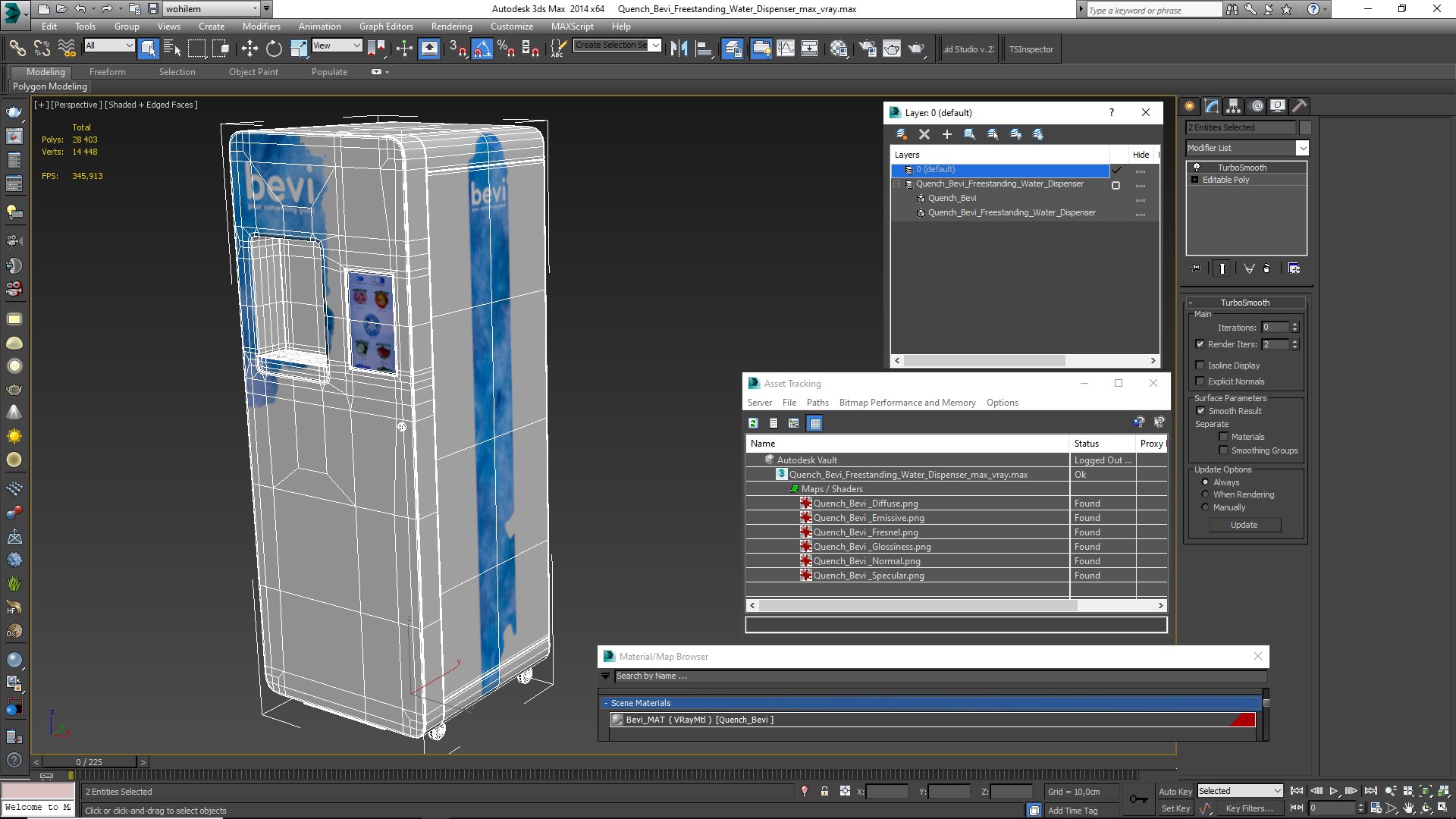
Task: Click Delete layer X icon in Layer dialog
Action: click(924, 134)
